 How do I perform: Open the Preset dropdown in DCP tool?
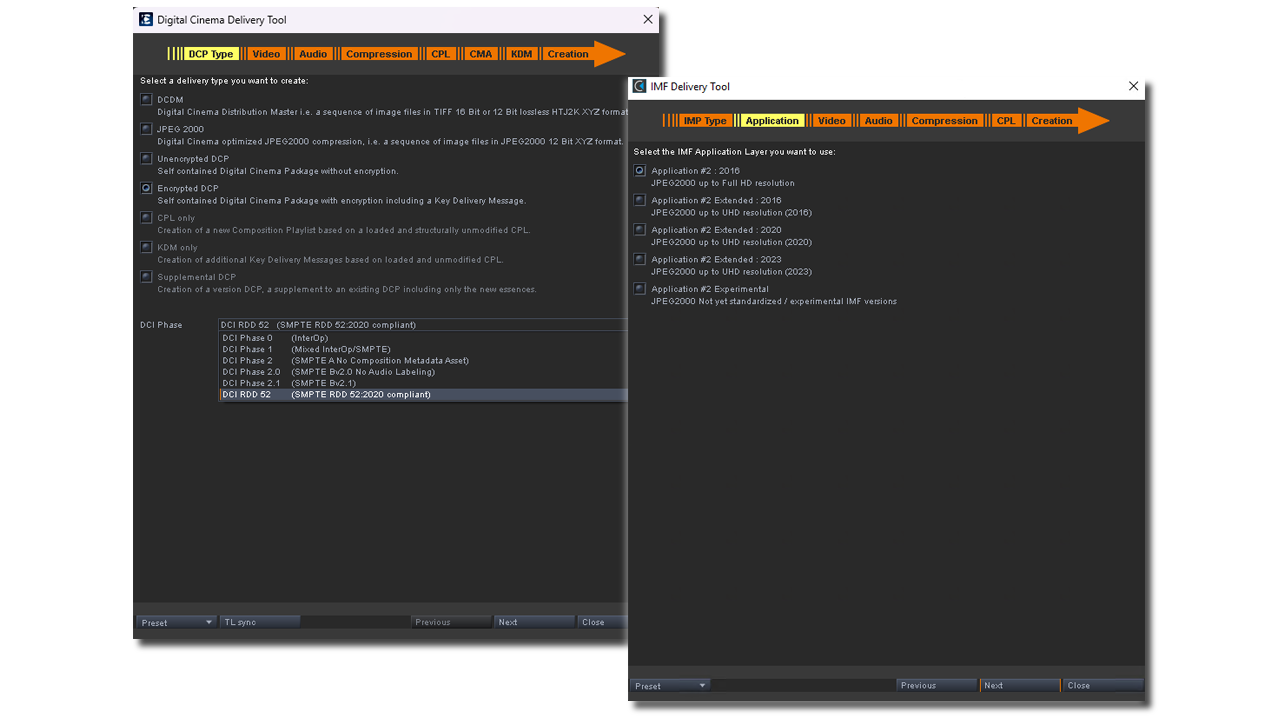(176, 622)
